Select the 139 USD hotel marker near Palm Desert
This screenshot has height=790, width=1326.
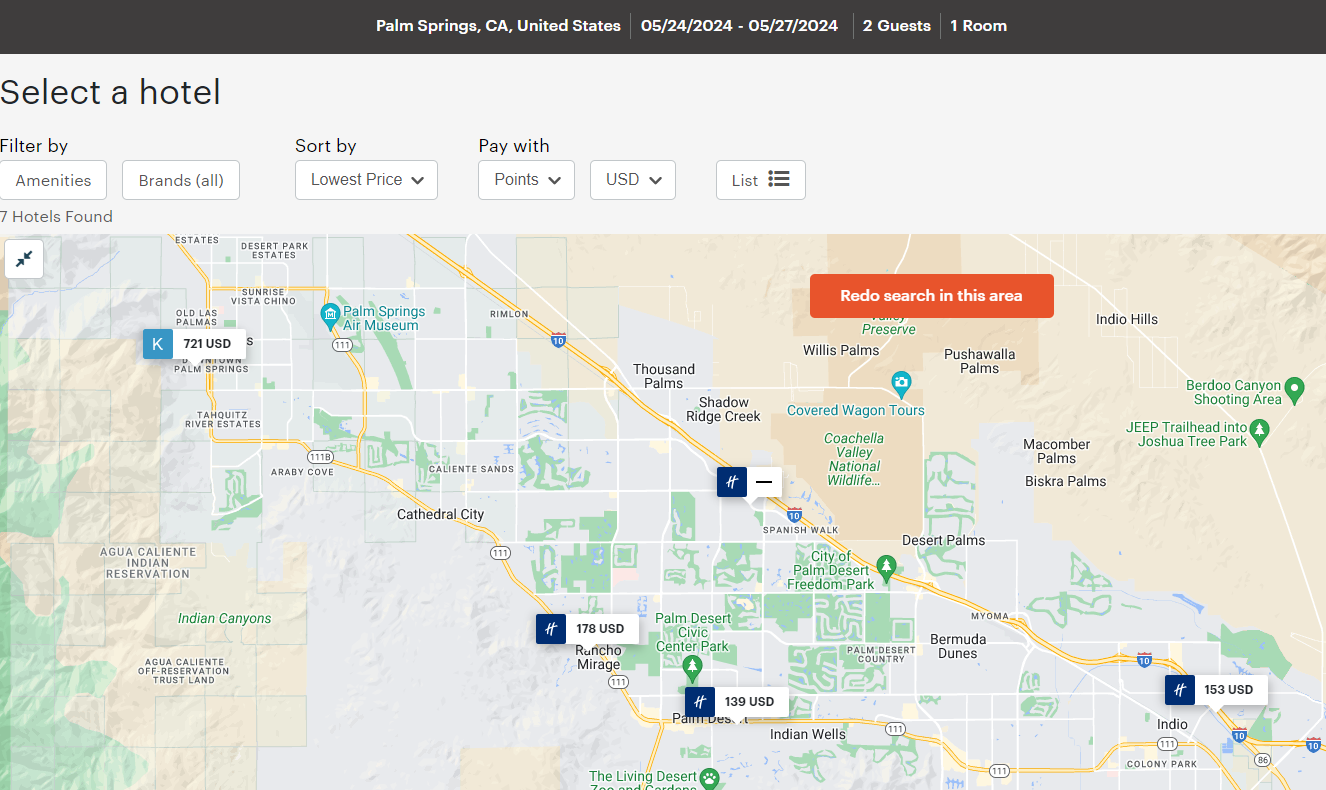[x=699, y=701]
